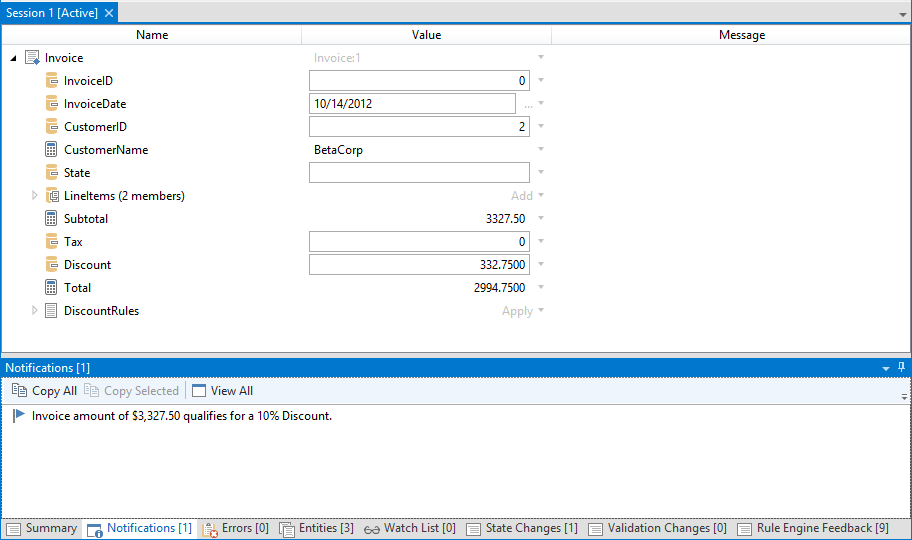Click the State input field
912x540 pixels.
419,173
